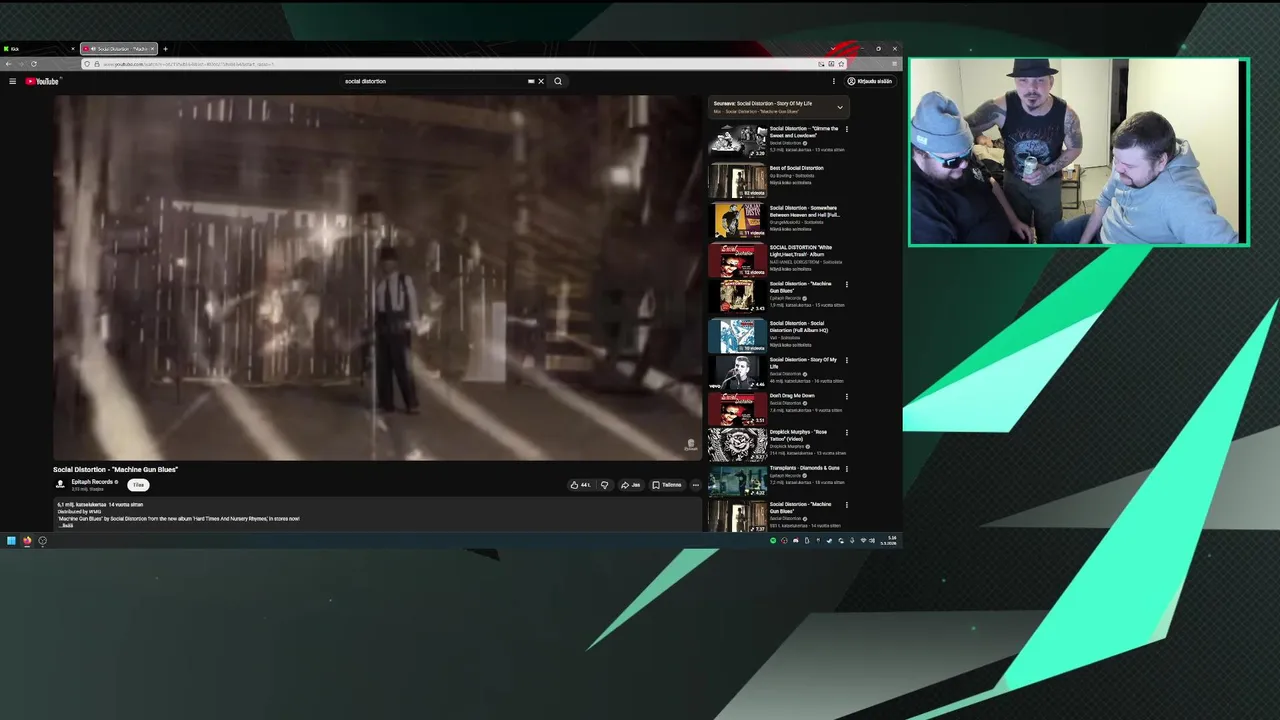
Task: Play Machine Gun Blues 3:43 suggested video
Action: [x=737, y=296]
